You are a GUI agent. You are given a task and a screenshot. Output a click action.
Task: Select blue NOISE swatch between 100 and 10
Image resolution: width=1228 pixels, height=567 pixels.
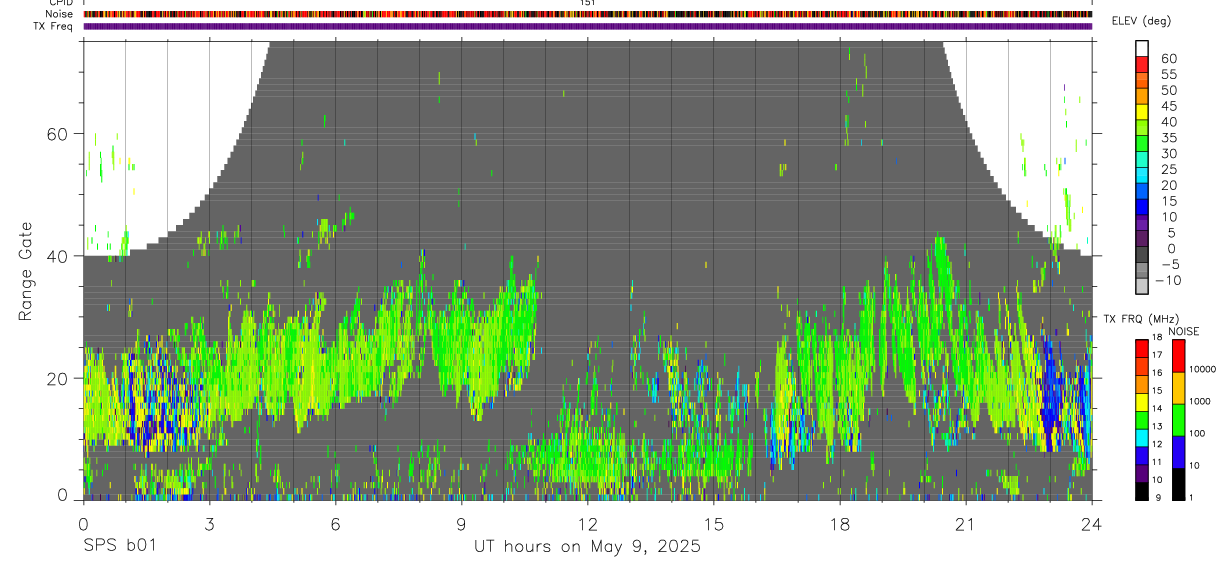click(x=1179, y=452)
